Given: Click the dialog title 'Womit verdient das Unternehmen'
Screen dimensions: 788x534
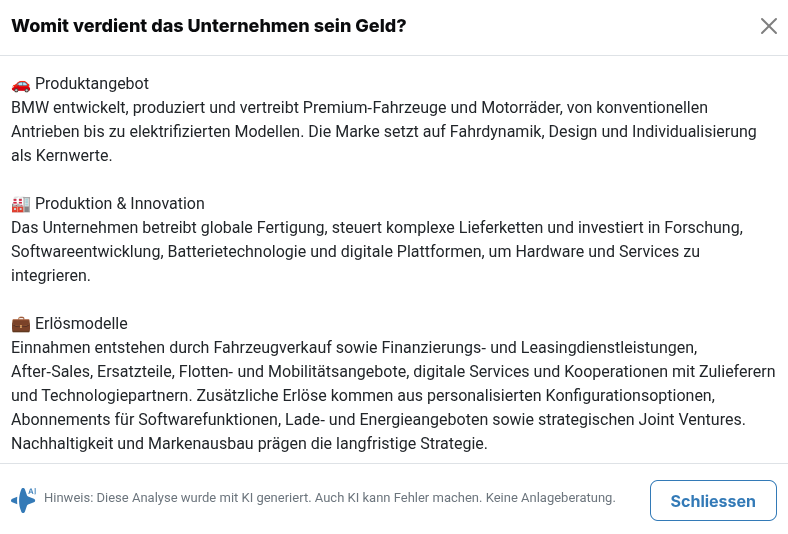Looking at the screenshot, I should (208, 26).
